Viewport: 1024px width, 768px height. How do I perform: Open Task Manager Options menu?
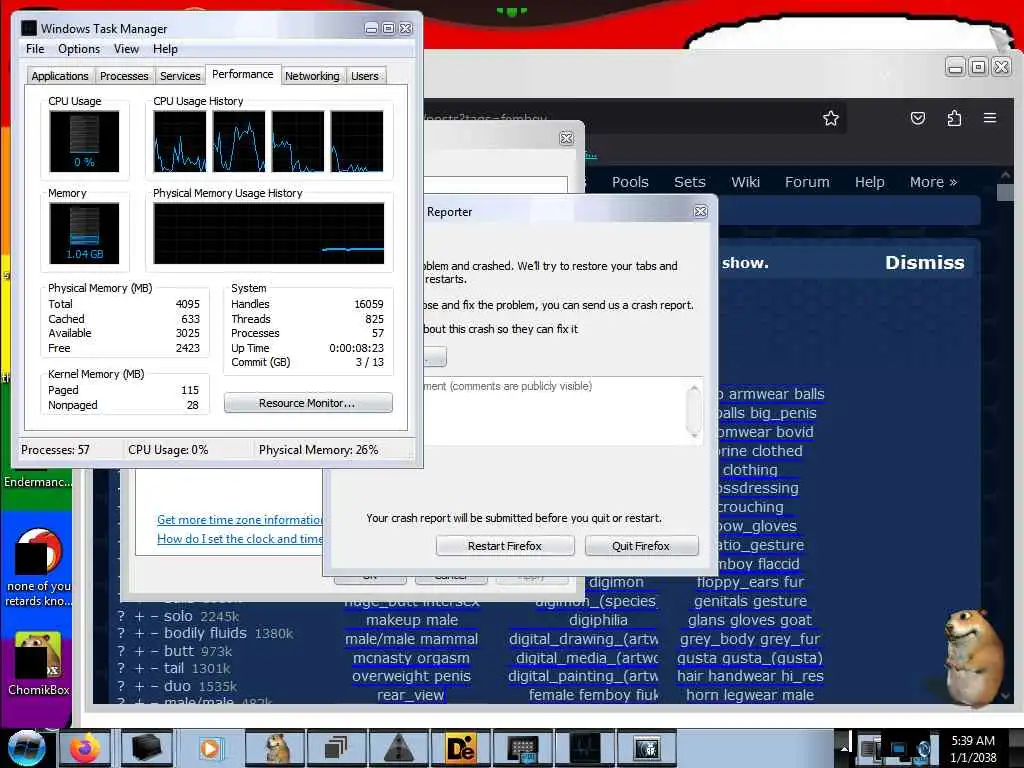coord(79,49)
